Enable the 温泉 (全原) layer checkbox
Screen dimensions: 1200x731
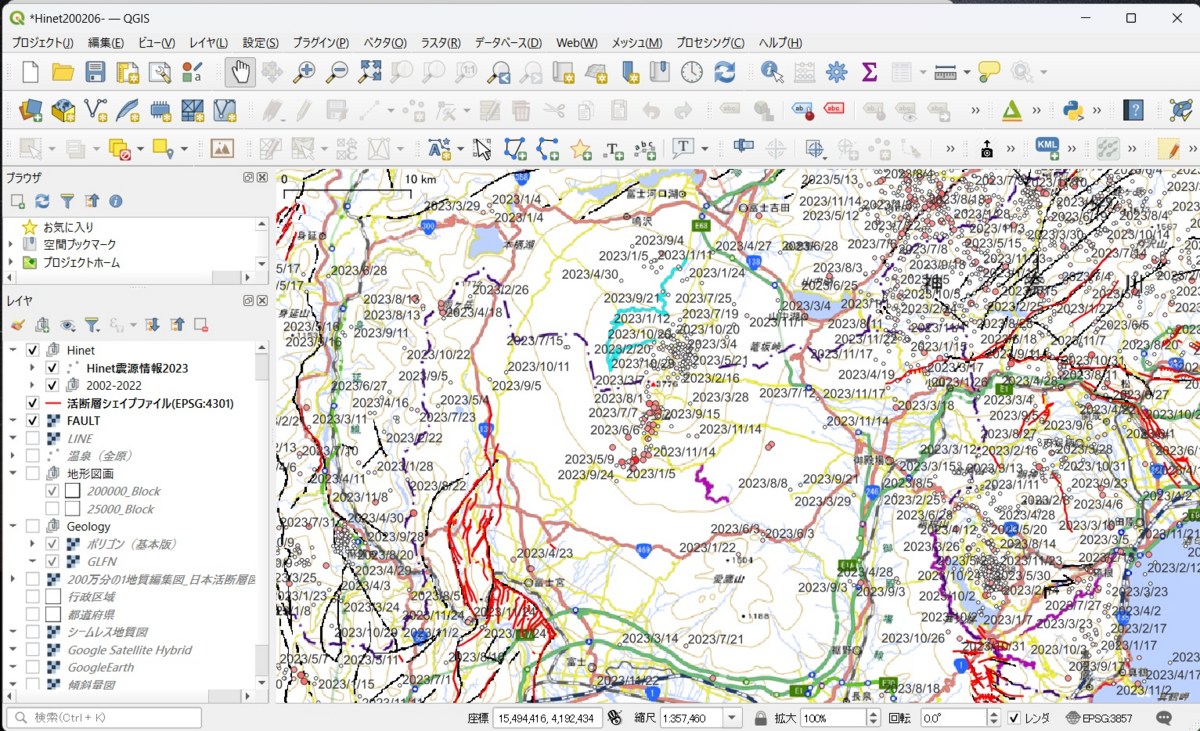click(33, 456)
